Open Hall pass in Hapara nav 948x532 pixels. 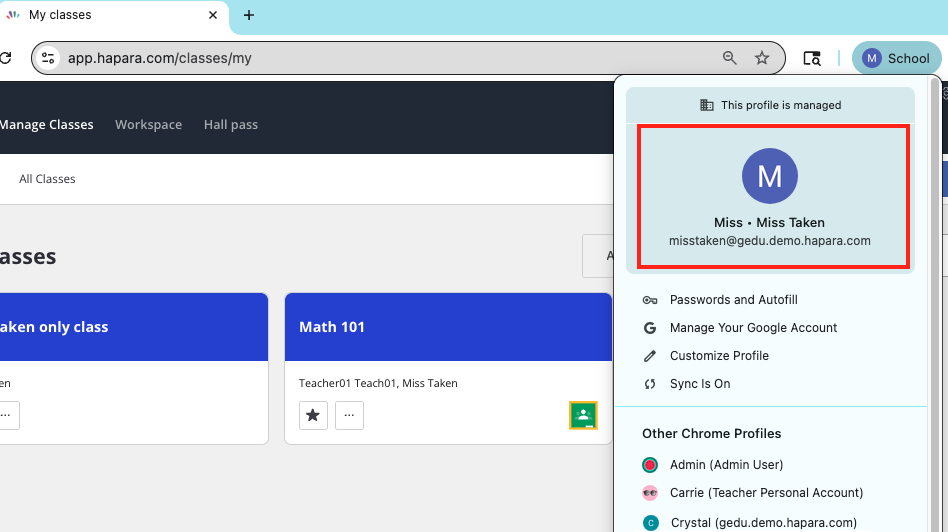pos(231,125)
